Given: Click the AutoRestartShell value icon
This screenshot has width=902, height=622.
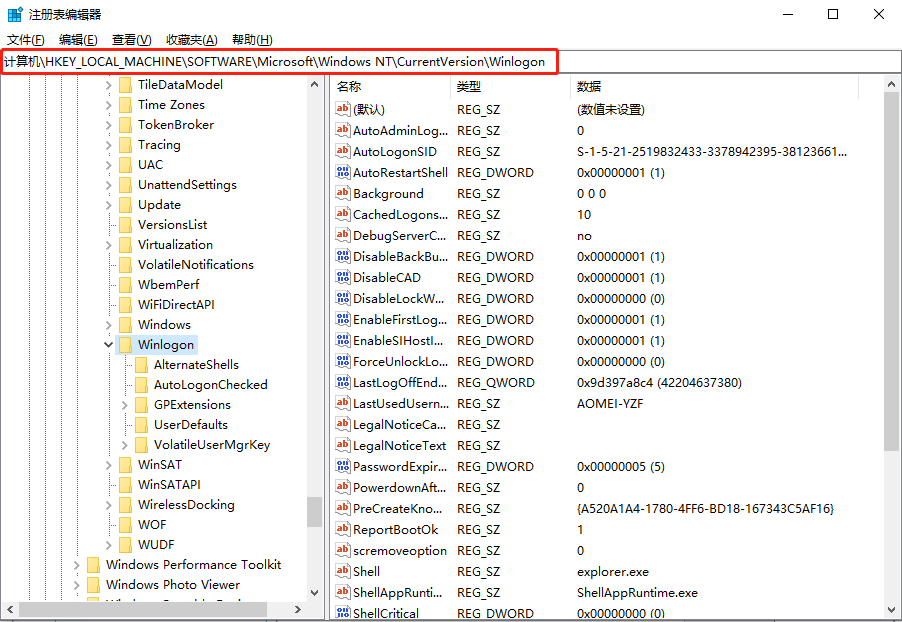Looking at the screenshot, I should pyautogui.click(x=343, y=173).
